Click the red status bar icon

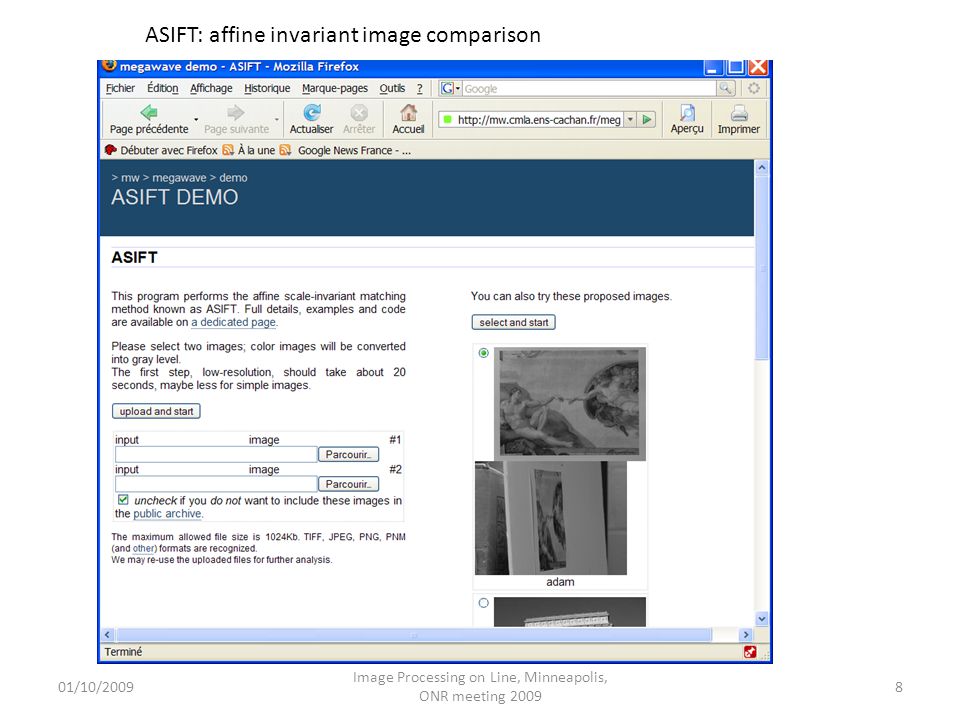750,652
